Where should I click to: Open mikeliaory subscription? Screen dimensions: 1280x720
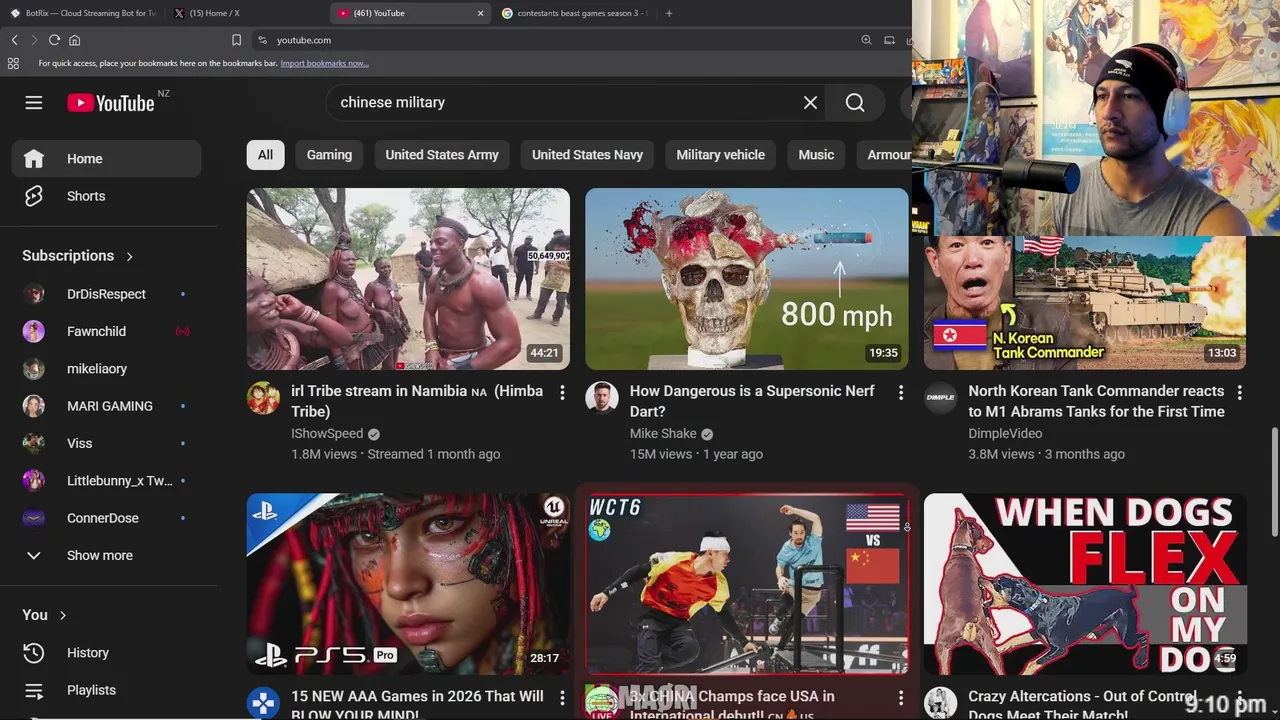click(x=106, y=369)
